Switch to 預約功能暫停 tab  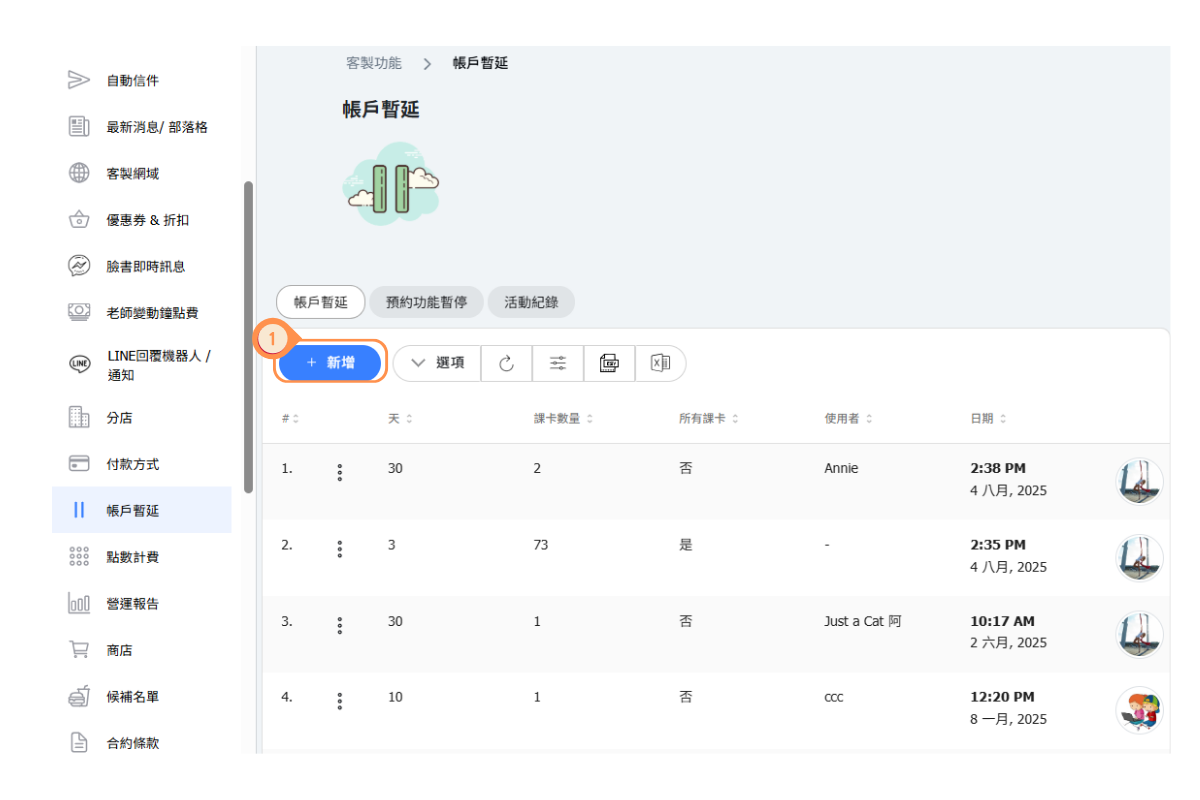(x=426, y=302)
